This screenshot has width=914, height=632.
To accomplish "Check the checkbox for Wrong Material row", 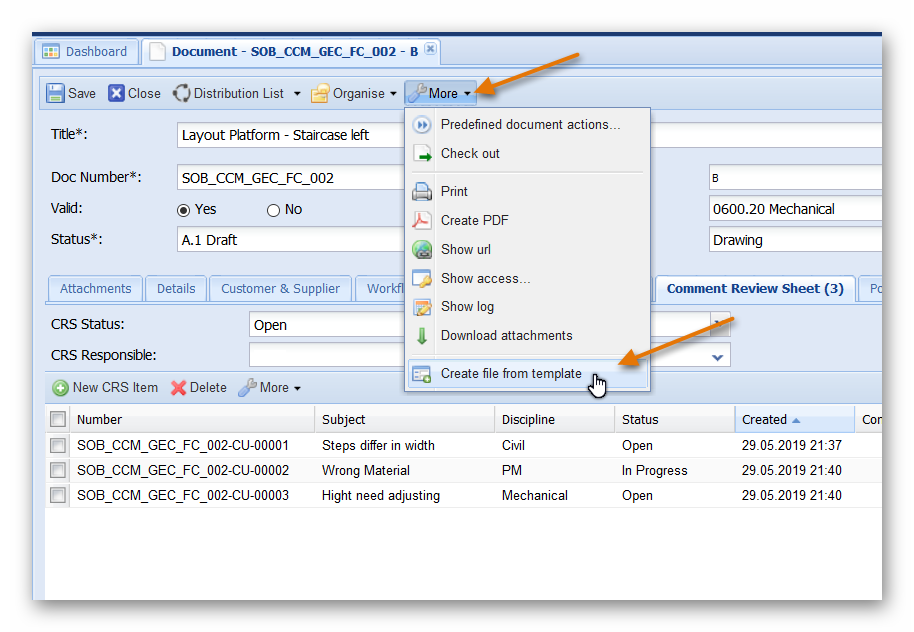I will pos(57,470).
